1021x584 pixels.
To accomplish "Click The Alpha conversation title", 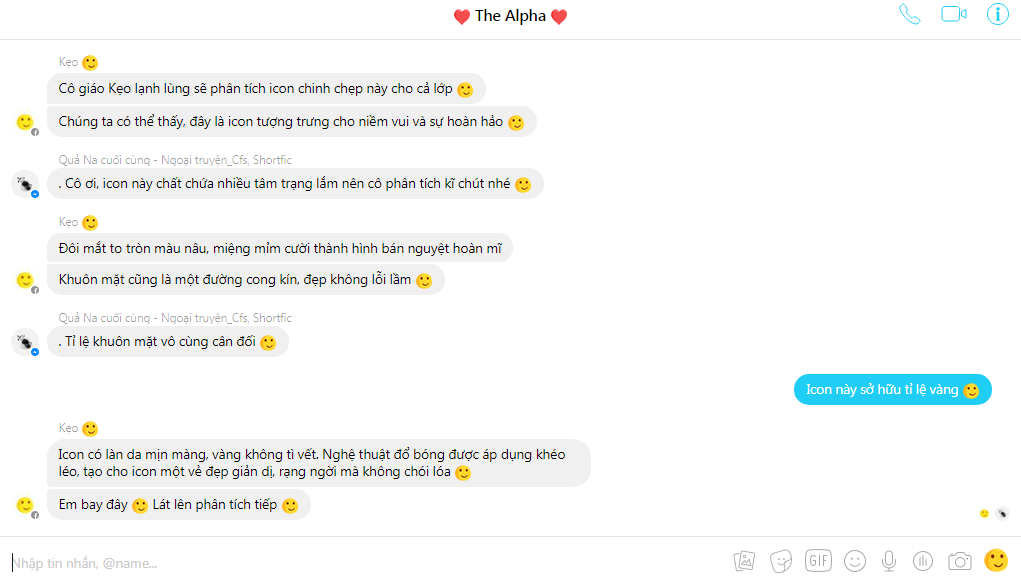I will pos(510,16).
